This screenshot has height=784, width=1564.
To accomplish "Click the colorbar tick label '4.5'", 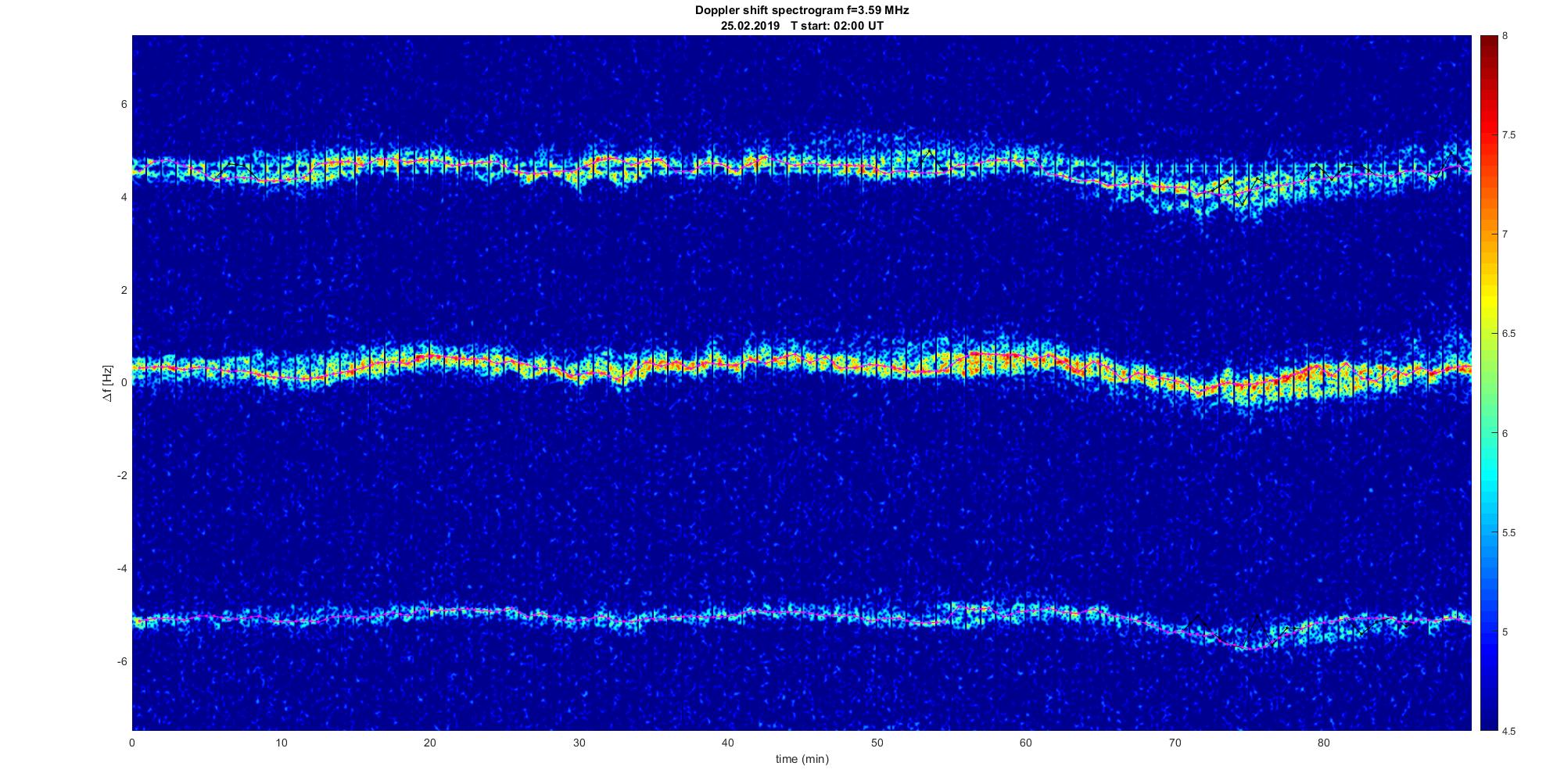I will (x=1508, y=731).
